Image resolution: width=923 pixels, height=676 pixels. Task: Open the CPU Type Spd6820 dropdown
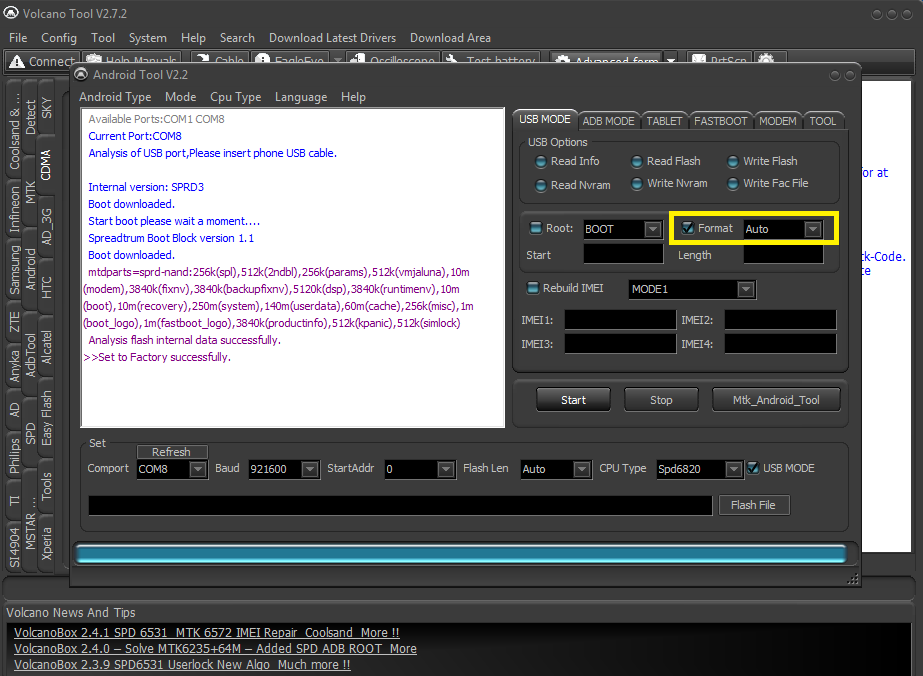pos(733,469)
